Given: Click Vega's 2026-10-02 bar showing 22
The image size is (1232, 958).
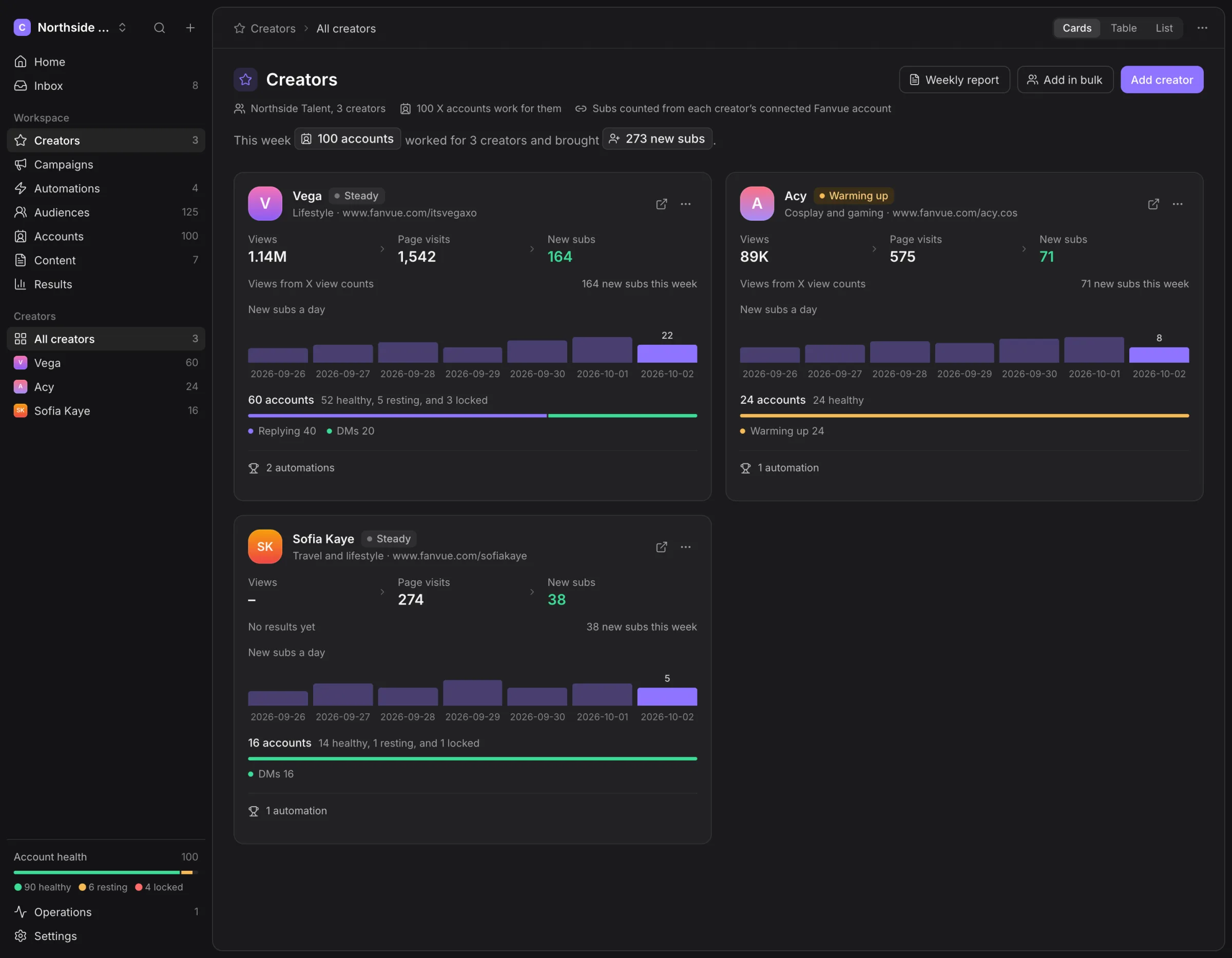Looking at the screenshot, I should pos(667,354).
